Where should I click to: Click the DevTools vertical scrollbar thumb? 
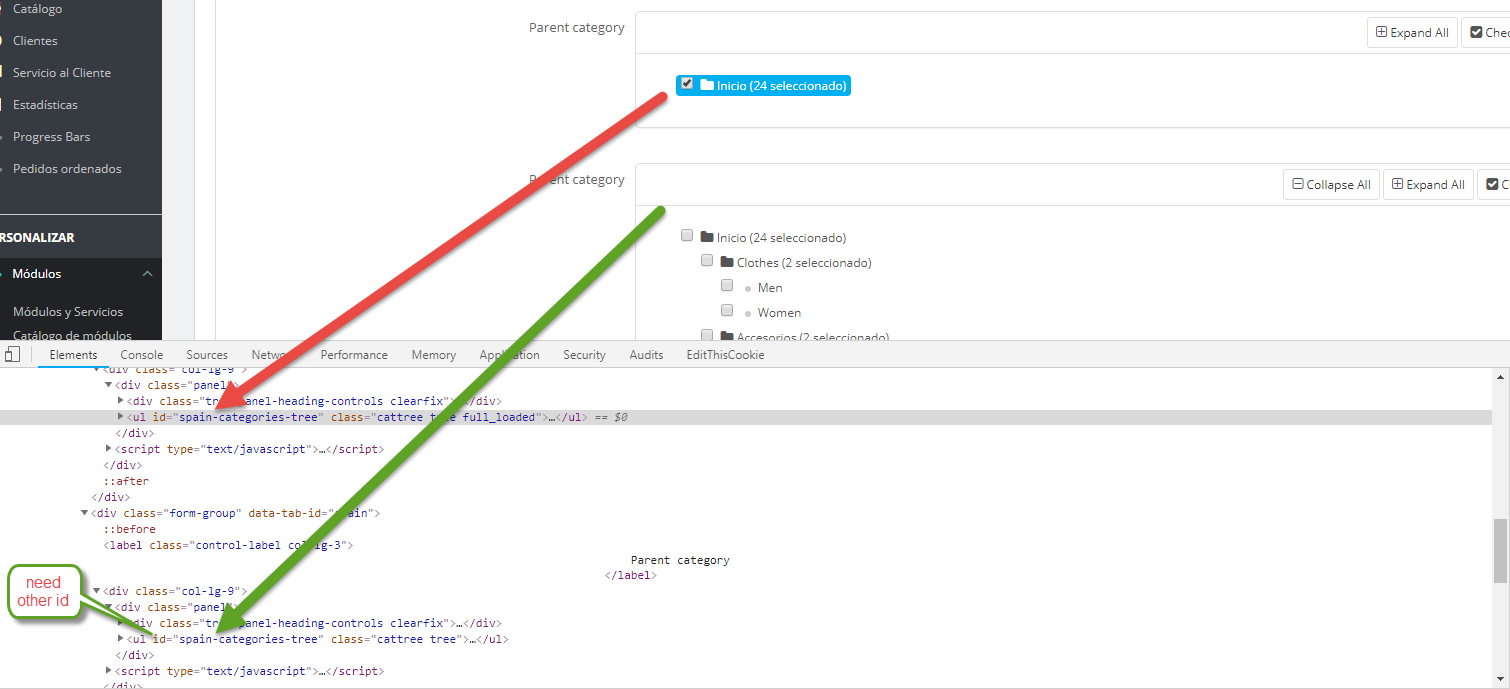(1500, 550)
